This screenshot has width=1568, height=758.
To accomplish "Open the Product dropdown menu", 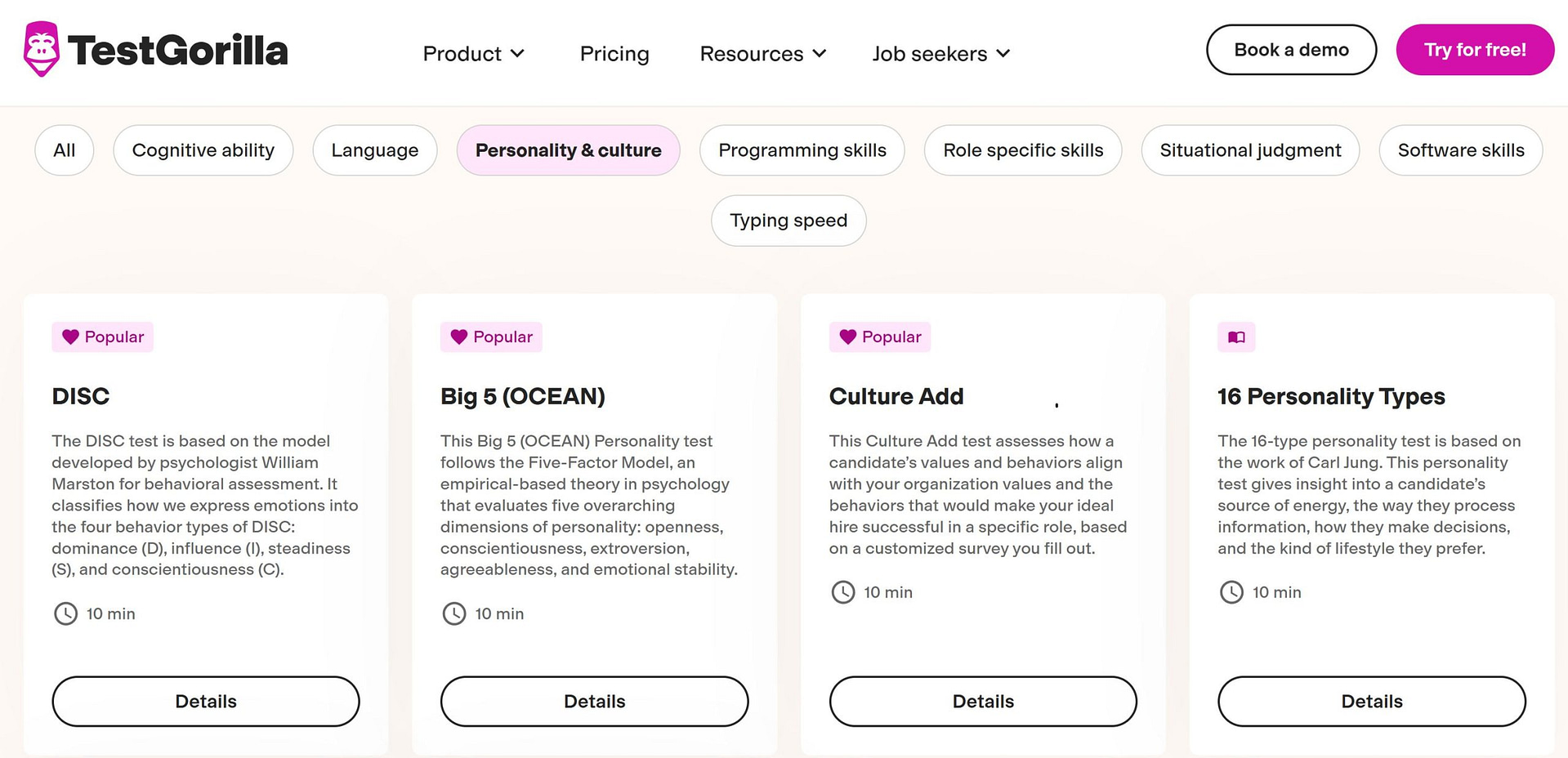I will pos(473,53).
